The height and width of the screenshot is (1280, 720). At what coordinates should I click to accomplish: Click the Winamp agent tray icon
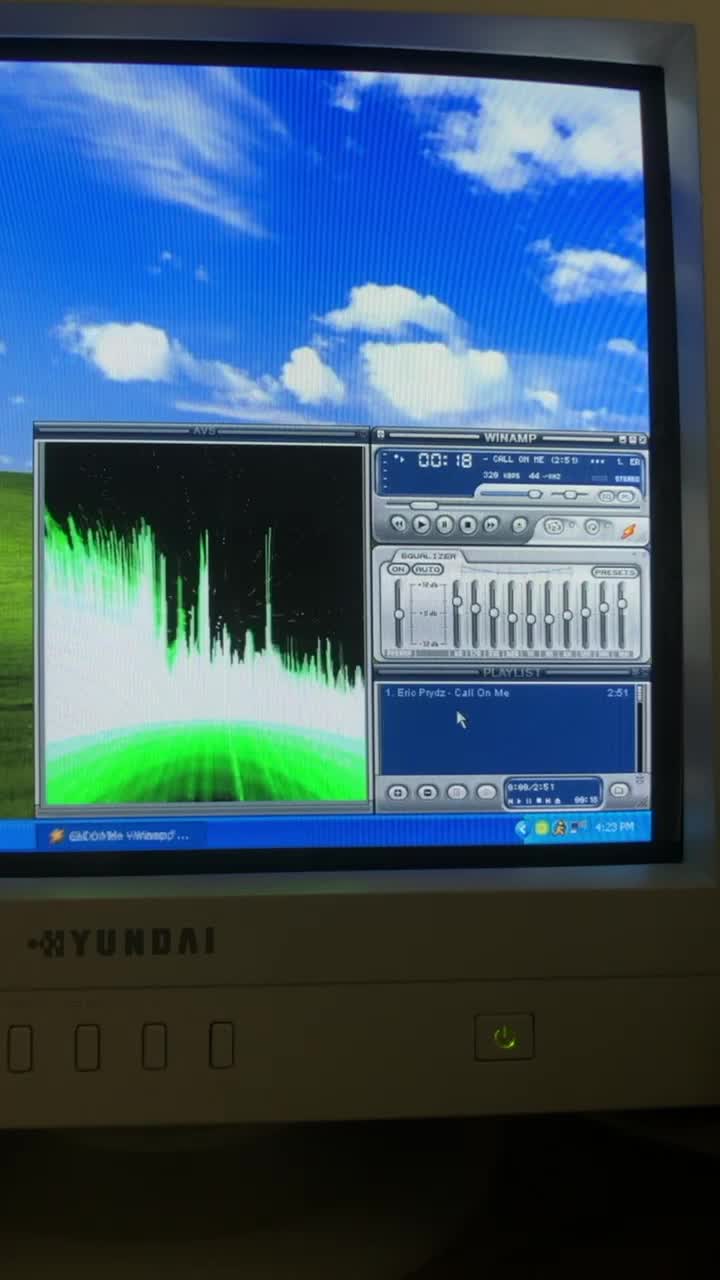pos(559,827)
